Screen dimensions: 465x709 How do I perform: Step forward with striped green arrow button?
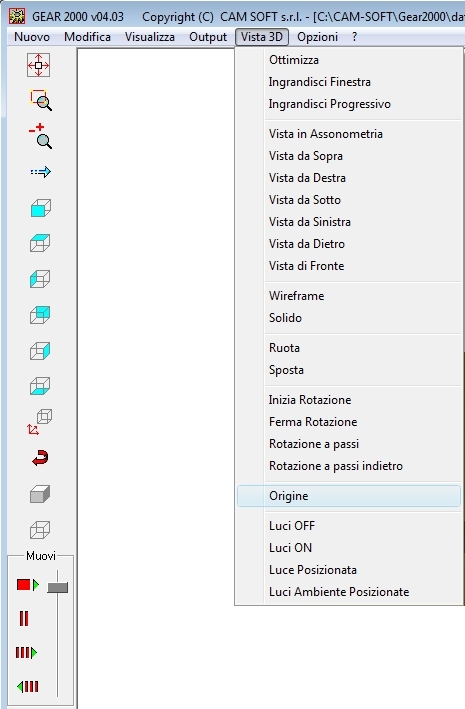point(26,652)
